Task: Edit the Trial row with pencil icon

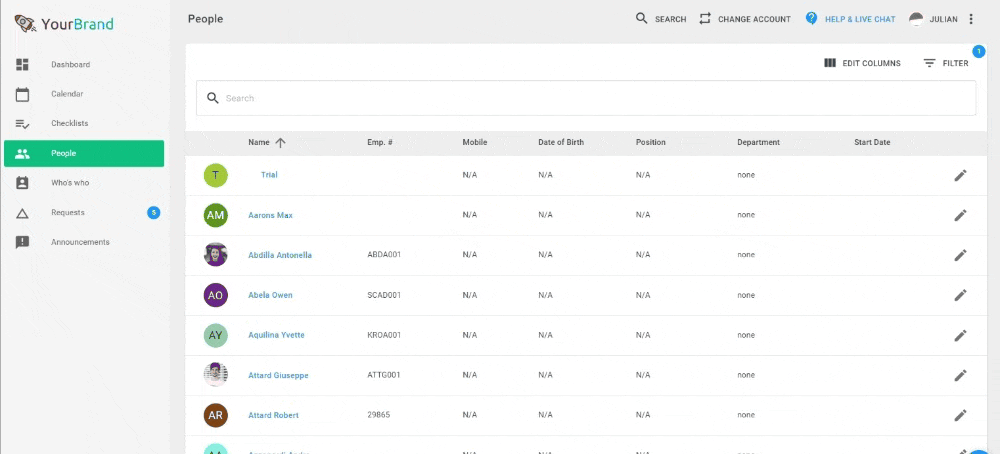Action: (x=960, y=175)
